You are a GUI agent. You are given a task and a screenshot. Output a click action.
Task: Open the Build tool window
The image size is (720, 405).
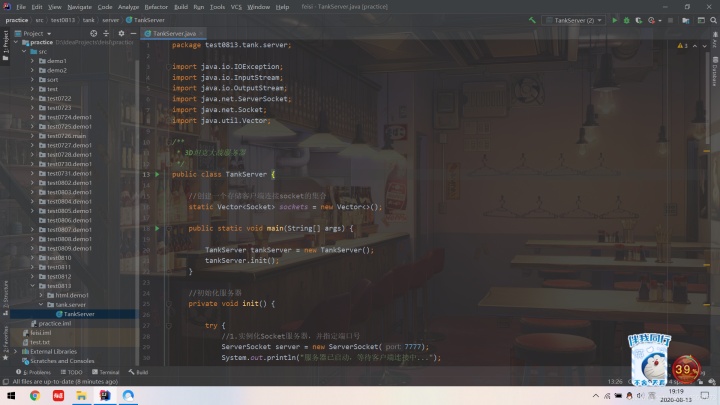click(138, 372)
